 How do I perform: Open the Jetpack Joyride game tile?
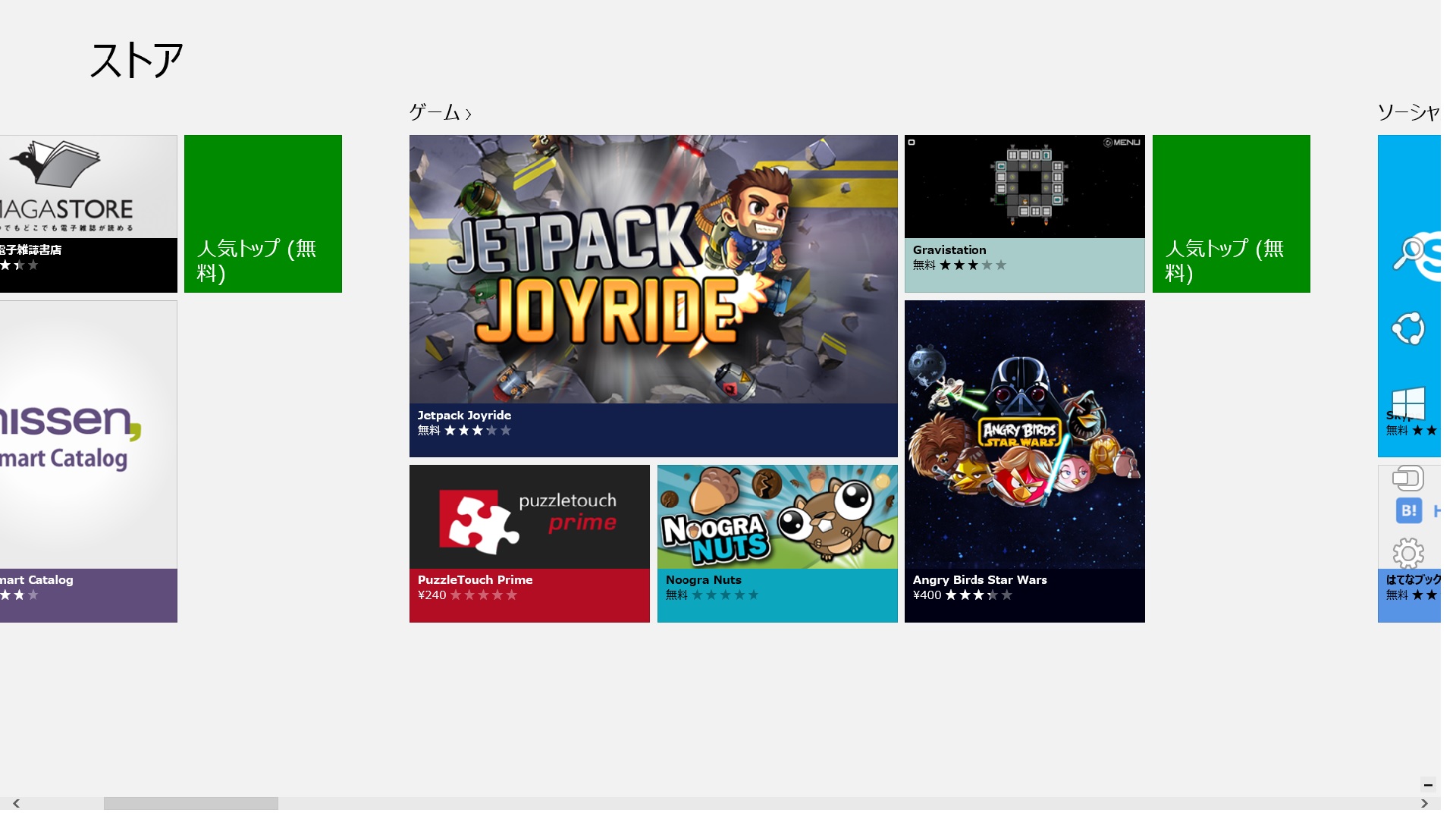pos(653,296)
